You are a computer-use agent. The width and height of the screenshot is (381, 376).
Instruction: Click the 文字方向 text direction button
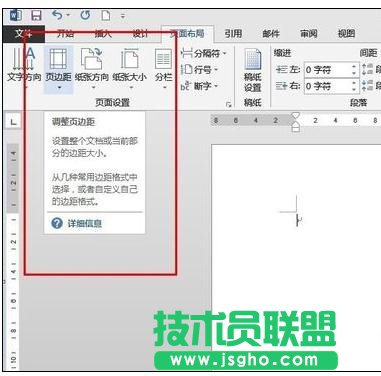pyautogui.click(x=24, y=68)
